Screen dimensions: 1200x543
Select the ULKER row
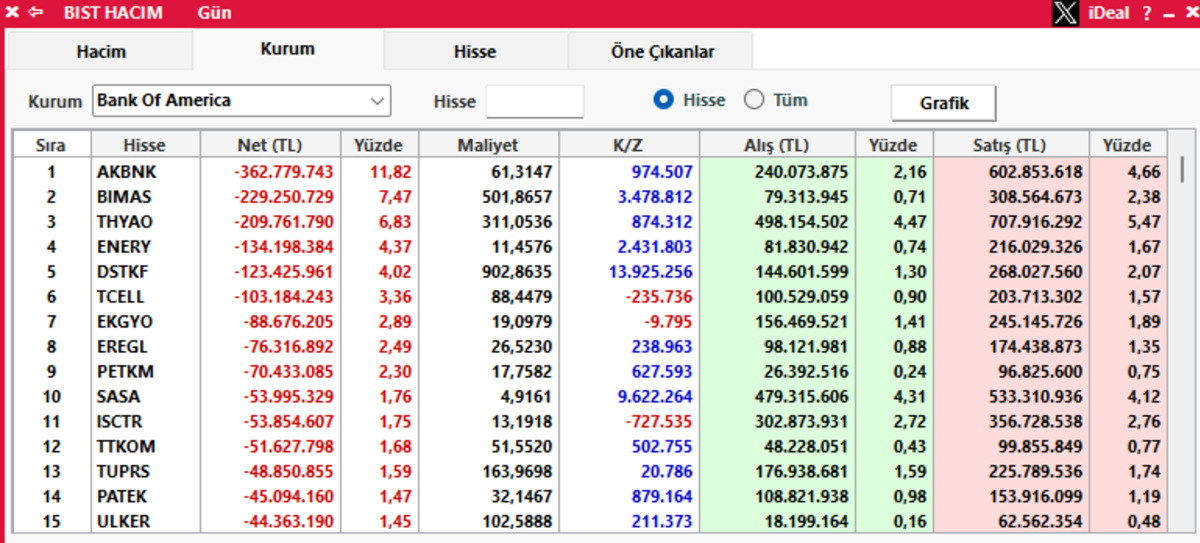pos(590,521)
